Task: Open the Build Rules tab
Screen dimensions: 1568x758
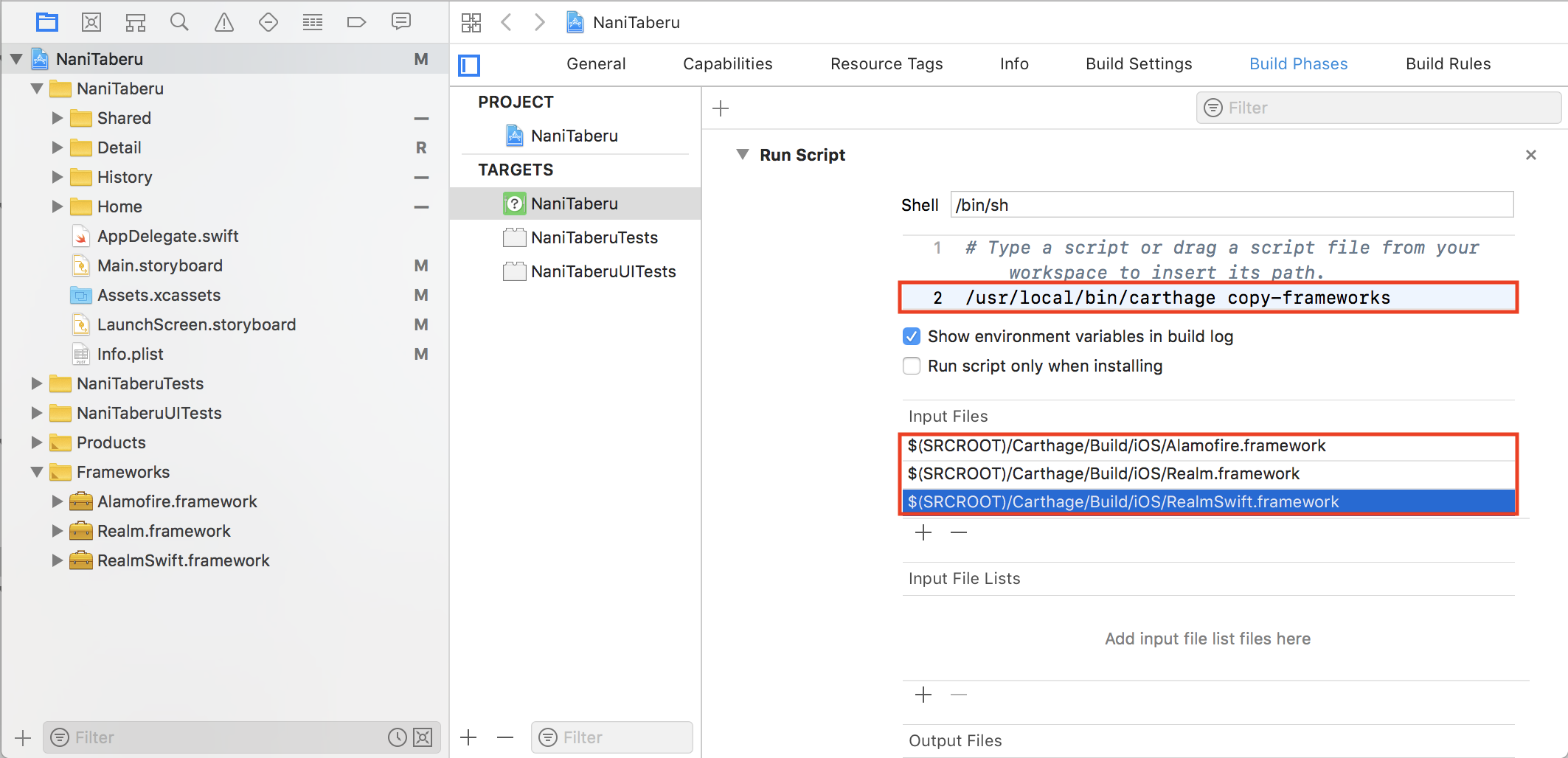Action: tap(1448, 64)
